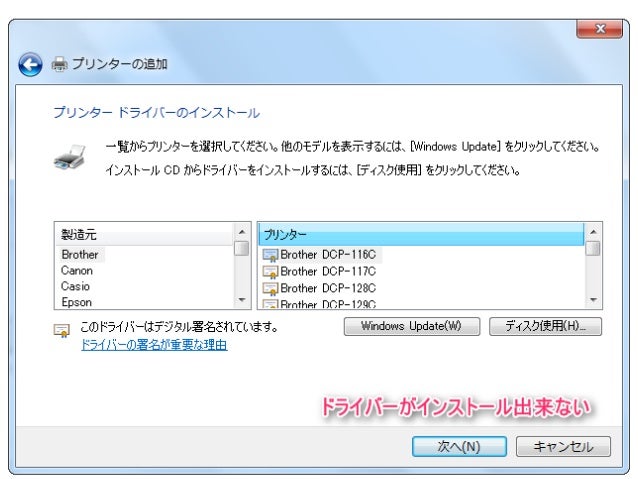
Task: Select Canon in the manufacturer list
Action: [x=77, y=271]
